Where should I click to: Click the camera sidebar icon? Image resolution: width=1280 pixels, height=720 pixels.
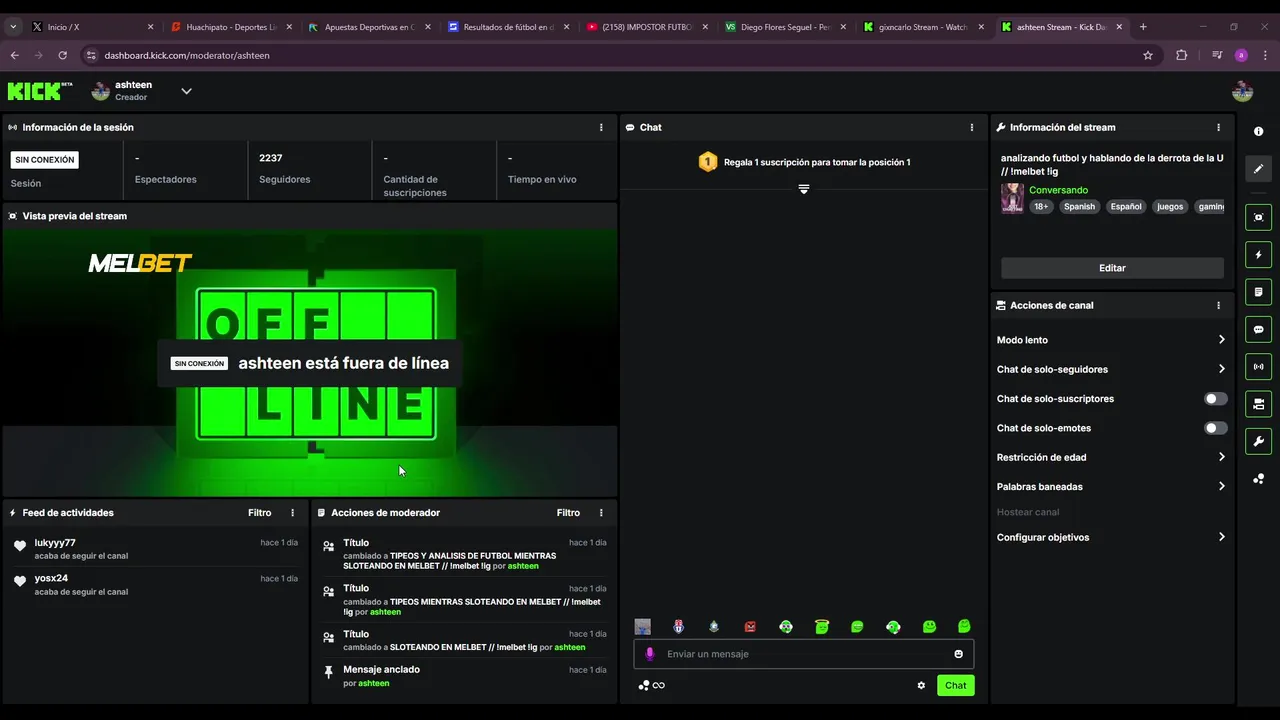(1258, 404)
